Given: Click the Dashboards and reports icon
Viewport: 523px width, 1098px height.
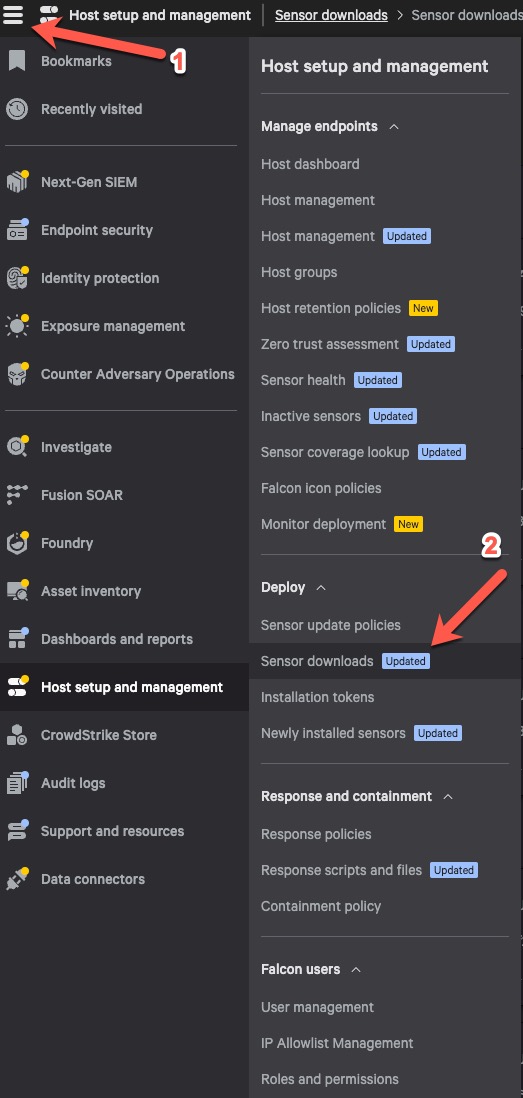Looking at the screenshot, I should [x=17, y=639].
